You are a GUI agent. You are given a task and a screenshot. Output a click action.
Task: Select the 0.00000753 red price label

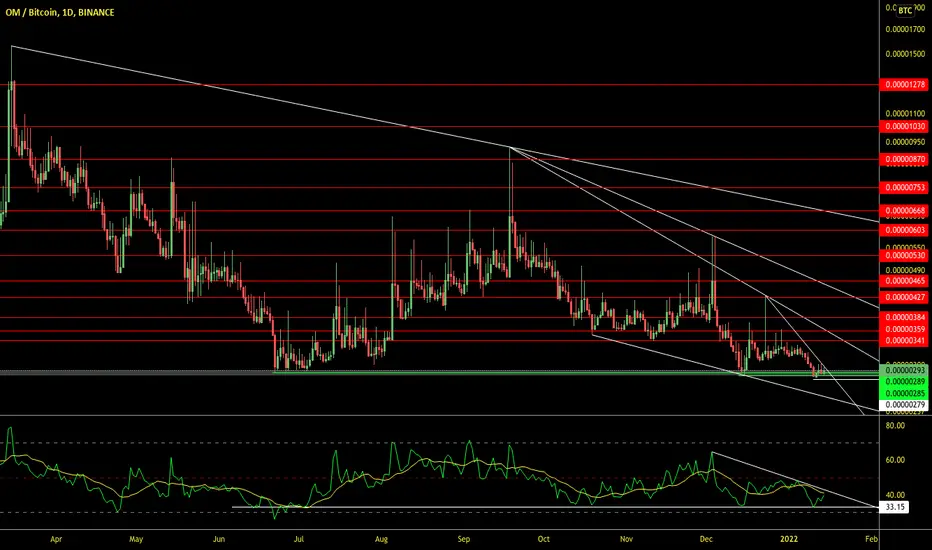pyautogui.click(x=903, y=188)
